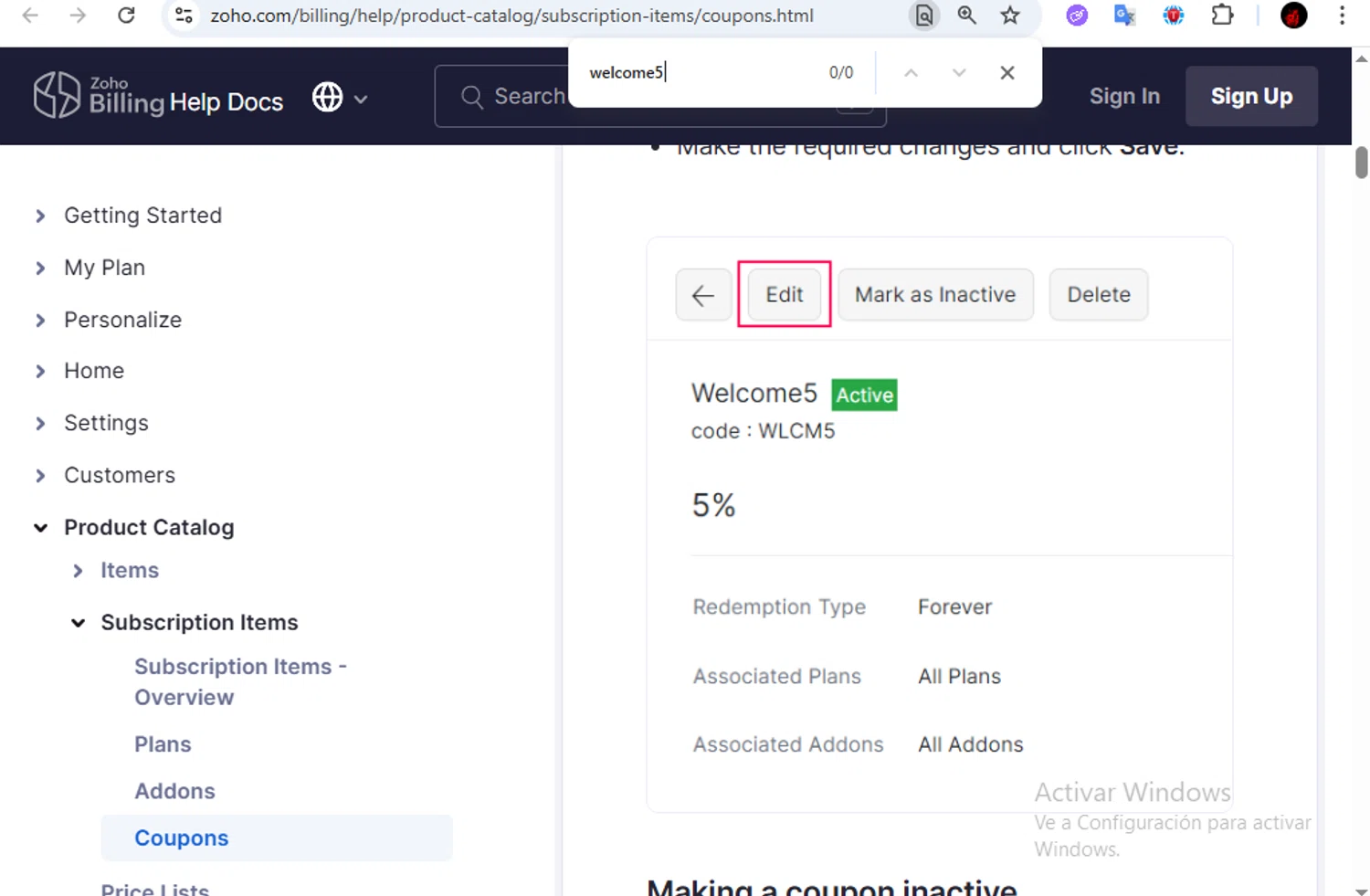Click Sign In link
Screen dimensions: 1370x896
[x=1124, y=96]
